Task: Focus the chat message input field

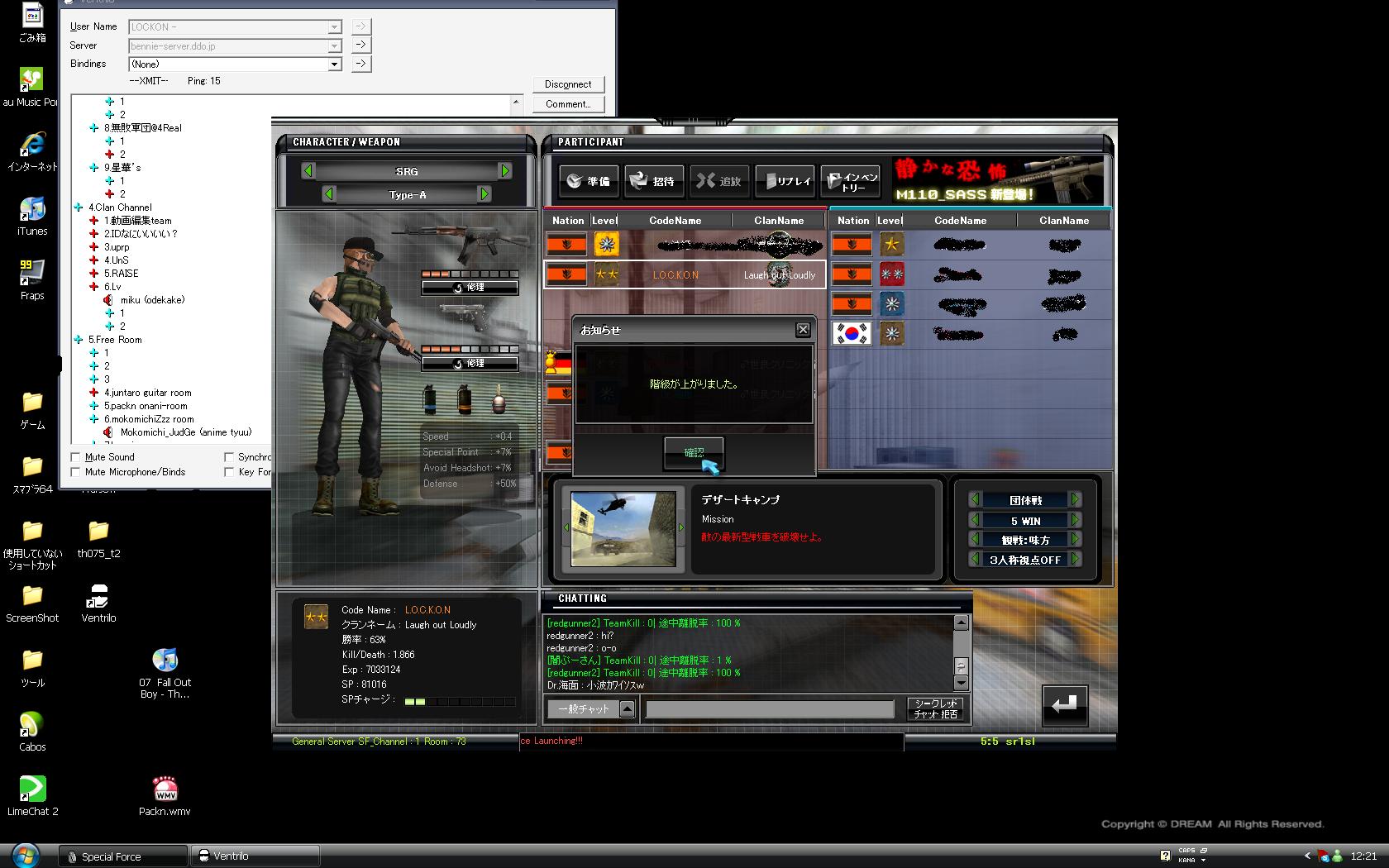Action: click(x=770, y=709)
